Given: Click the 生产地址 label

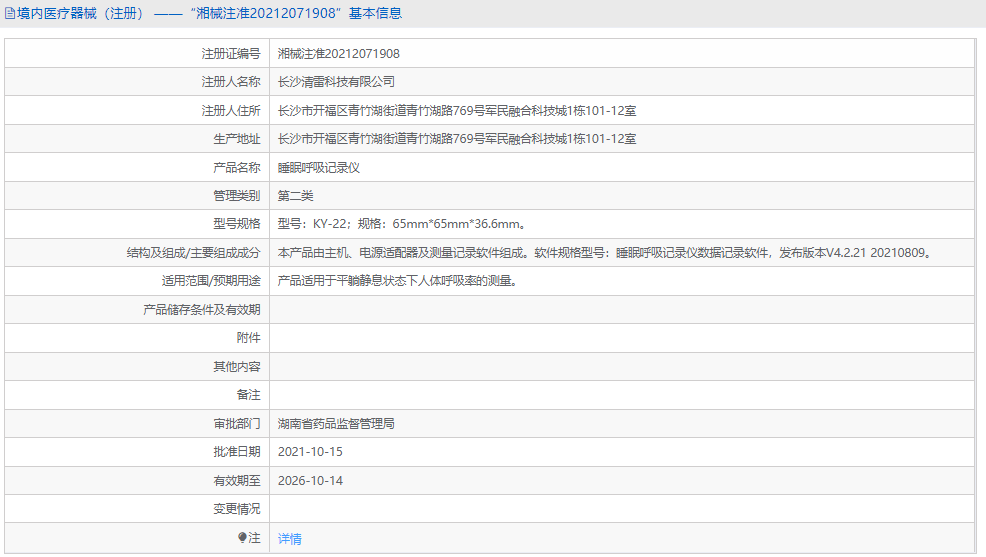Looking at the screenshot, I should click(x=236, y=139).
